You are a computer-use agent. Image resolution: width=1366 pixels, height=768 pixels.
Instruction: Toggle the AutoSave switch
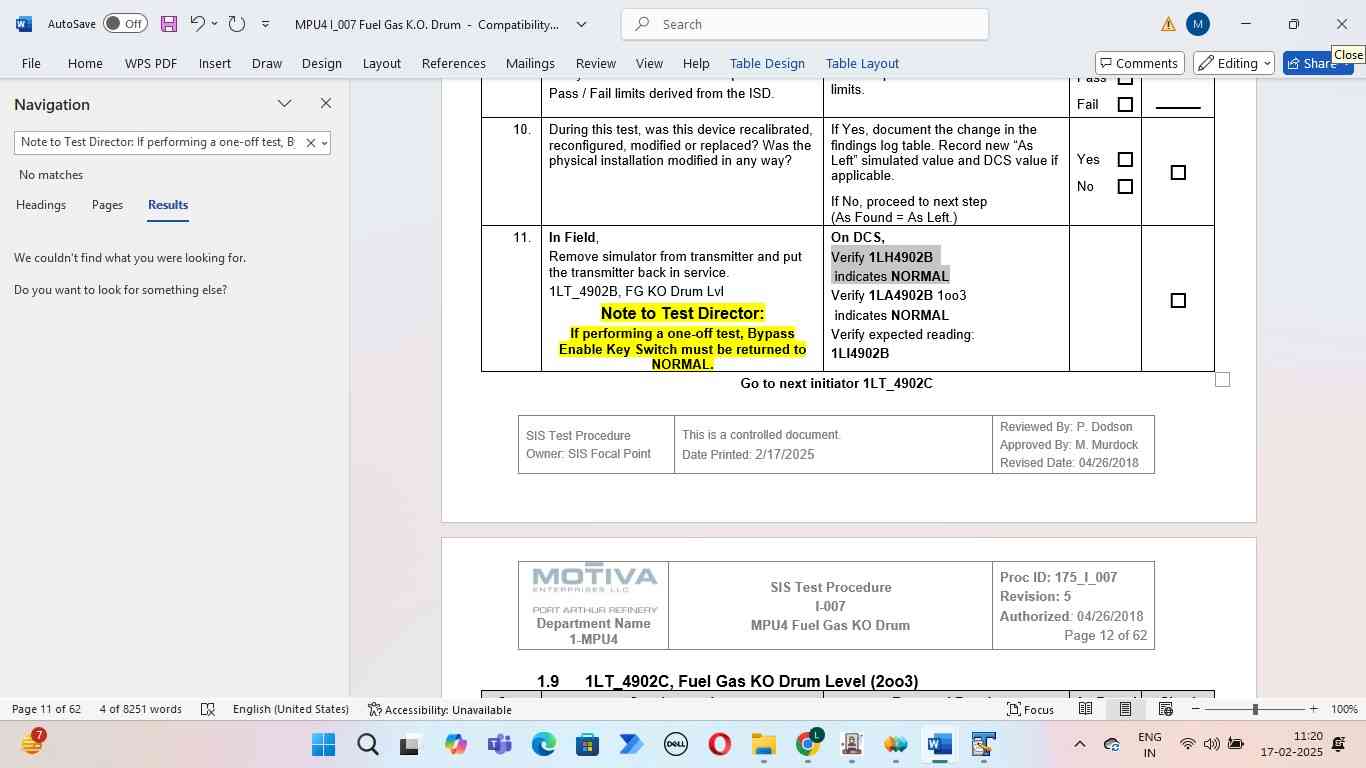click(x=125, y=23)
